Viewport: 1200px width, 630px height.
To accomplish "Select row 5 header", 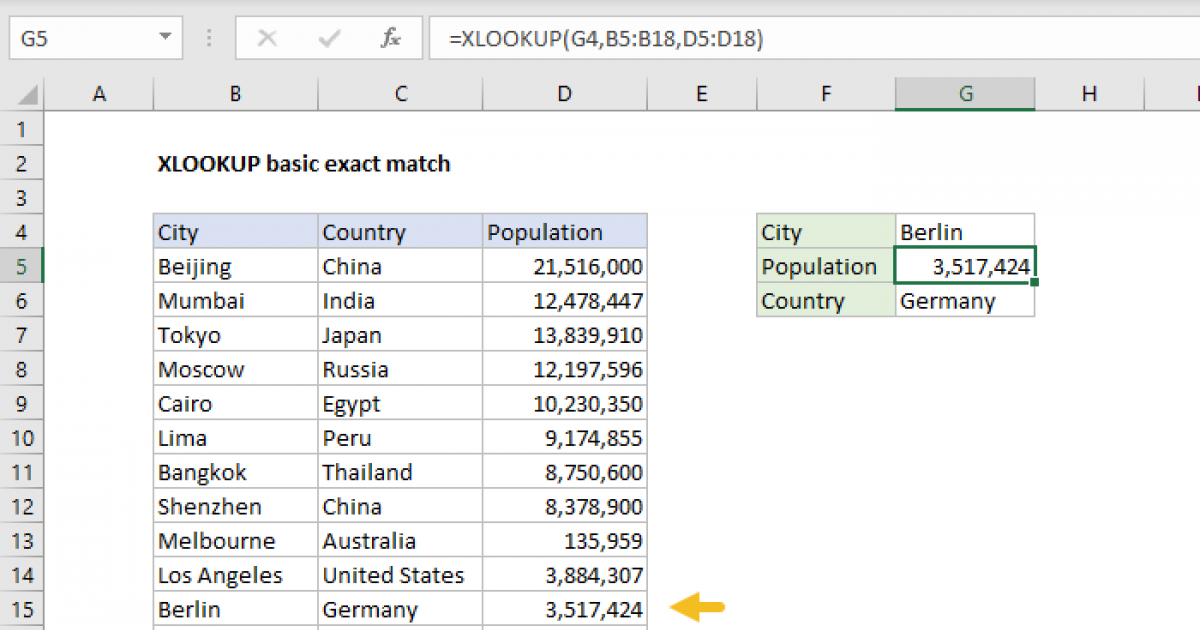I will [23, 267].
